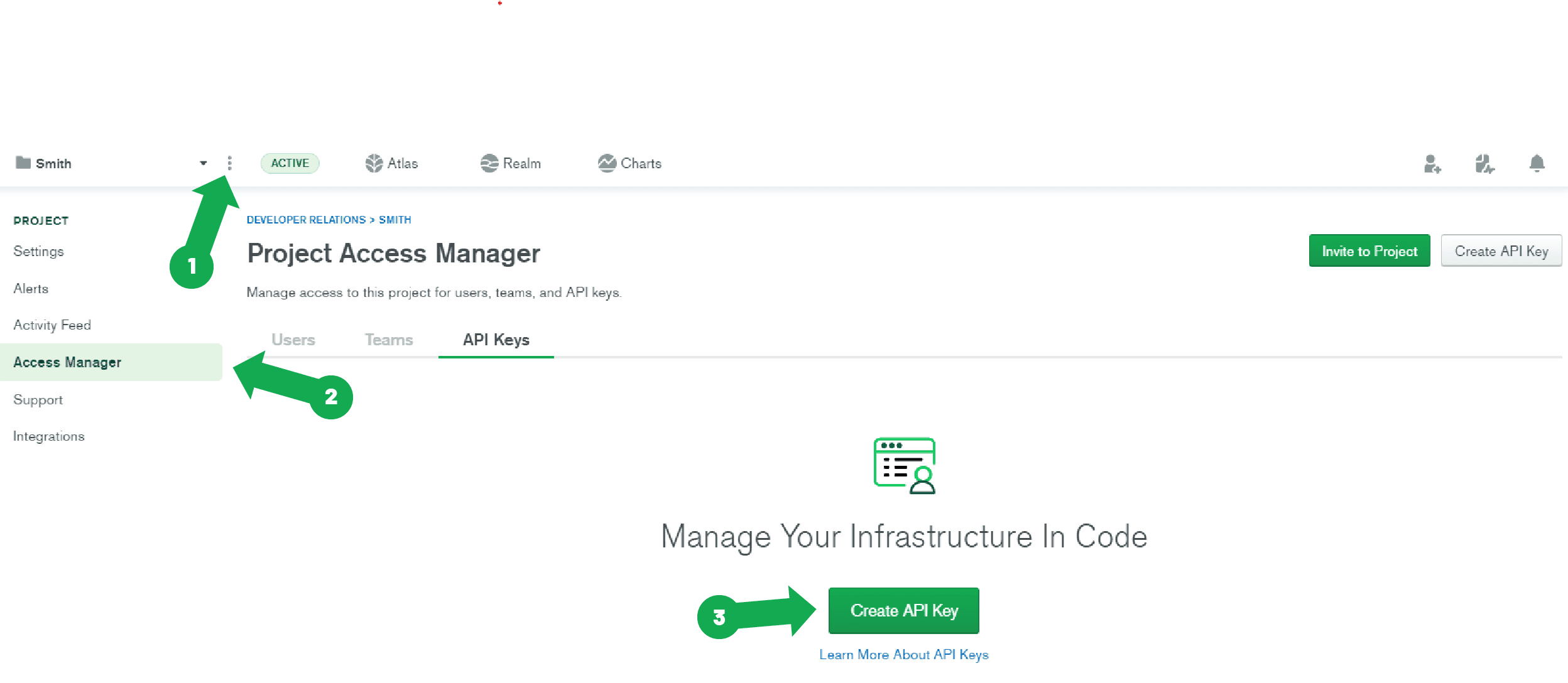This screenshot has height=683, width=1568.
Task: Open the project activity chart icon
Action: pyautogui.click(x=1484, y=164)
